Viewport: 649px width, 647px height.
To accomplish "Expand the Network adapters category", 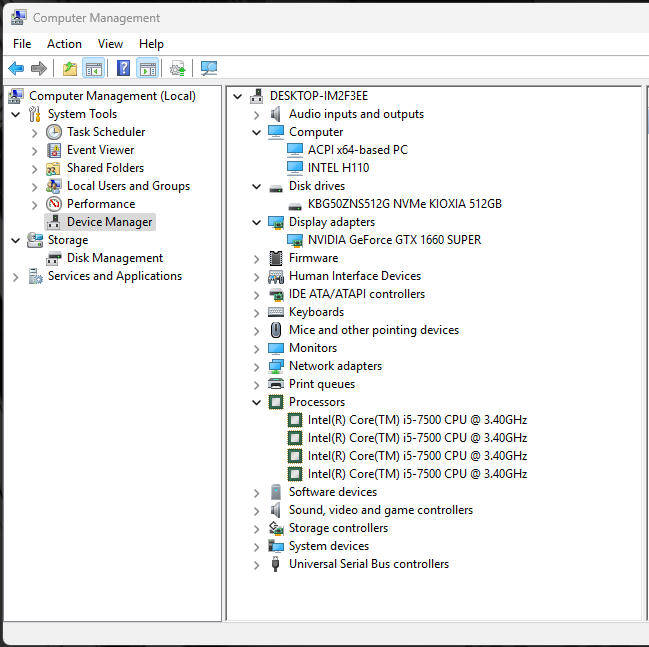I will (257, 366).
